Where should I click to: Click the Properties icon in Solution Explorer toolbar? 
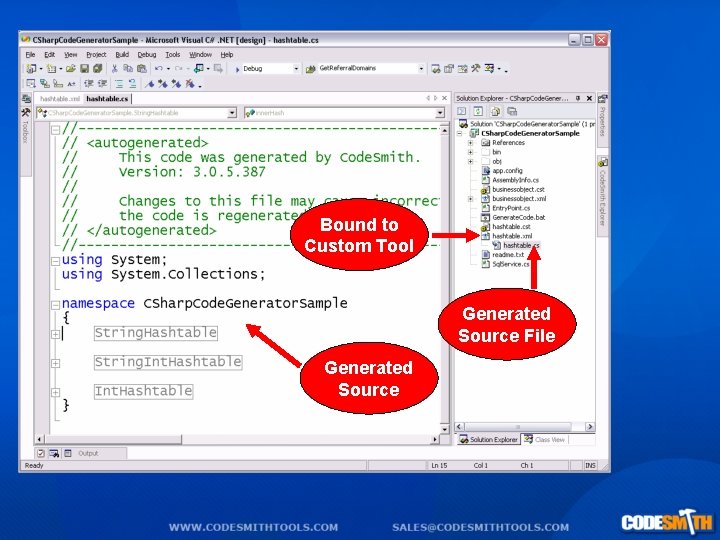click(x=512, y=111)
